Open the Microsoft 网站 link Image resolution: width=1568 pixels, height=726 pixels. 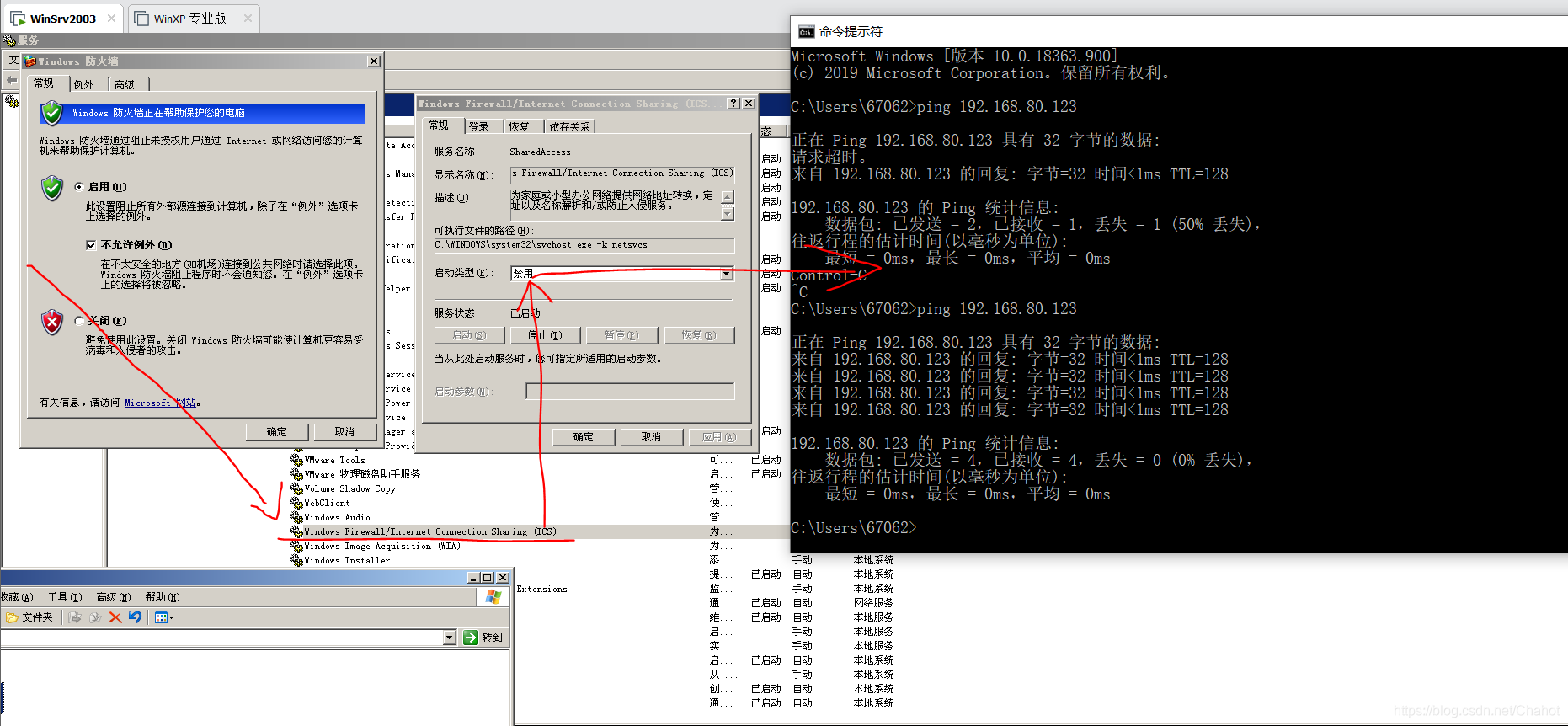tap(160, 403)
